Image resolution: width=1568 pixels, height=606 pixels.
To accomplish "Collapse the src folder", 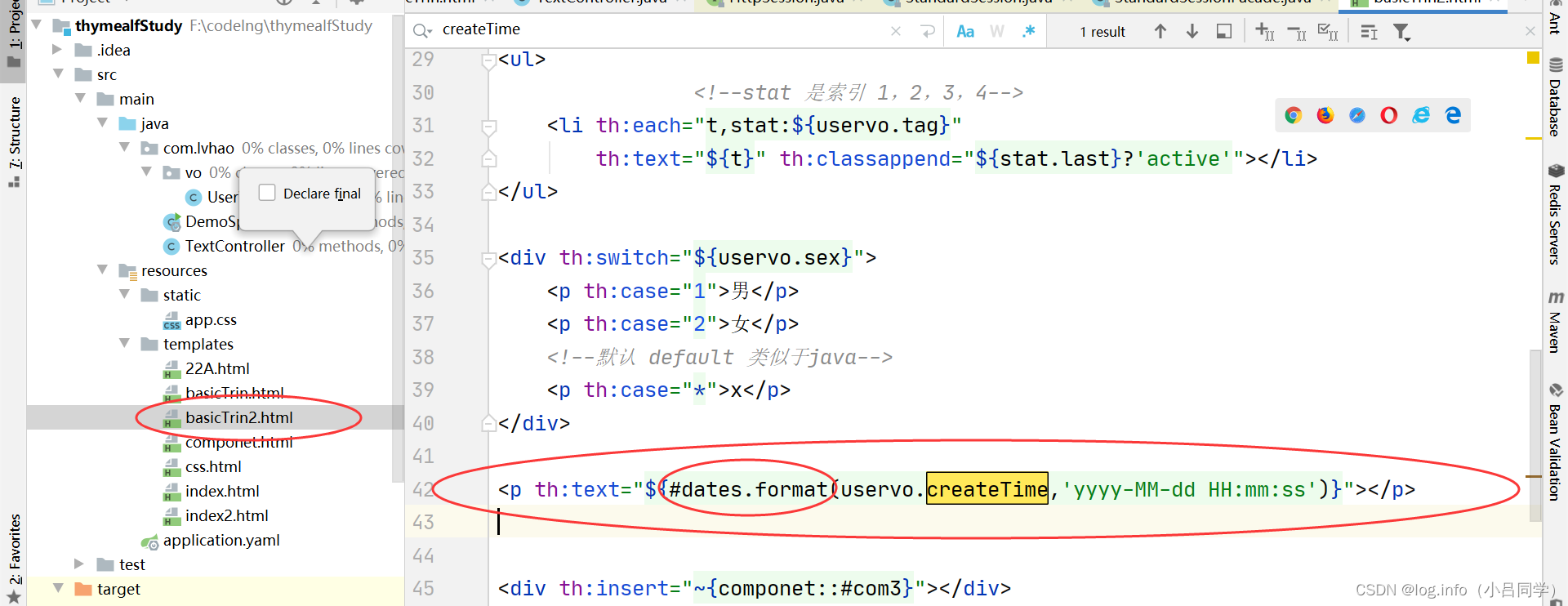I will (58, 74).
